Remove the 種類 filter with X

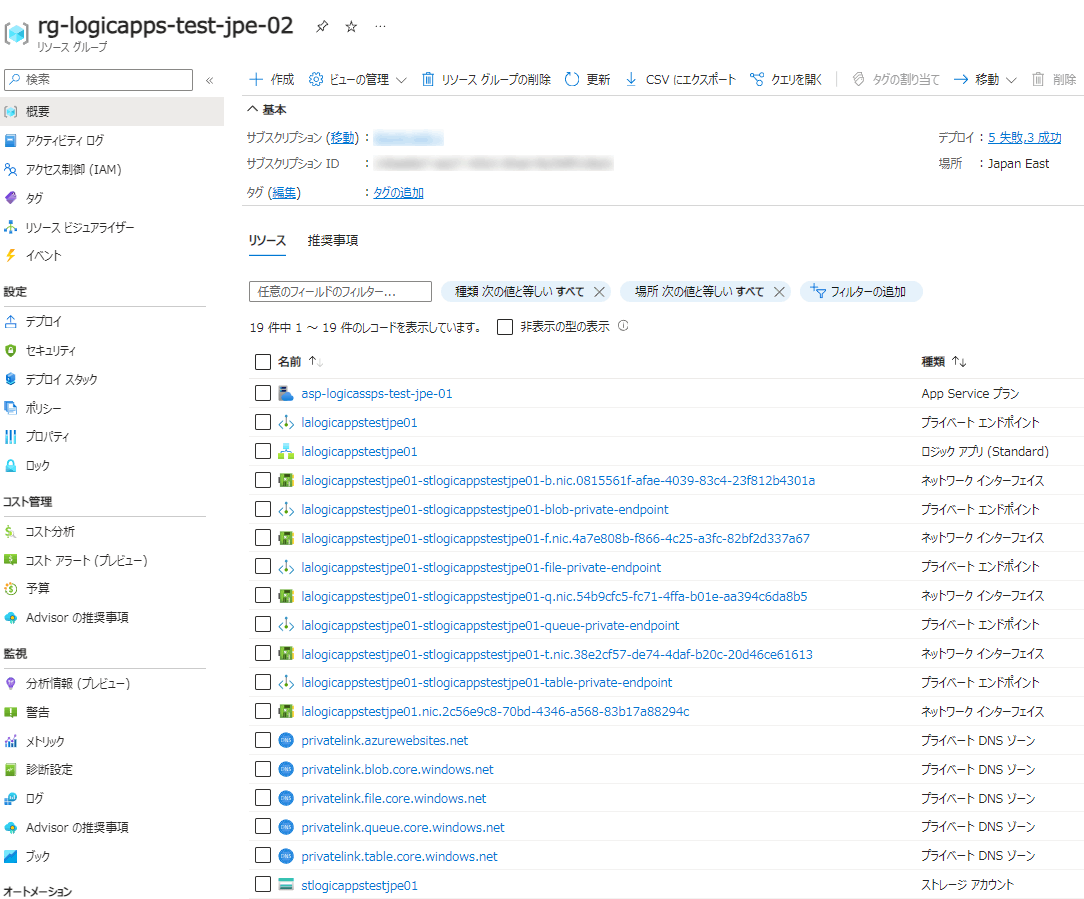pyautogui.click(x=599, y=292)
